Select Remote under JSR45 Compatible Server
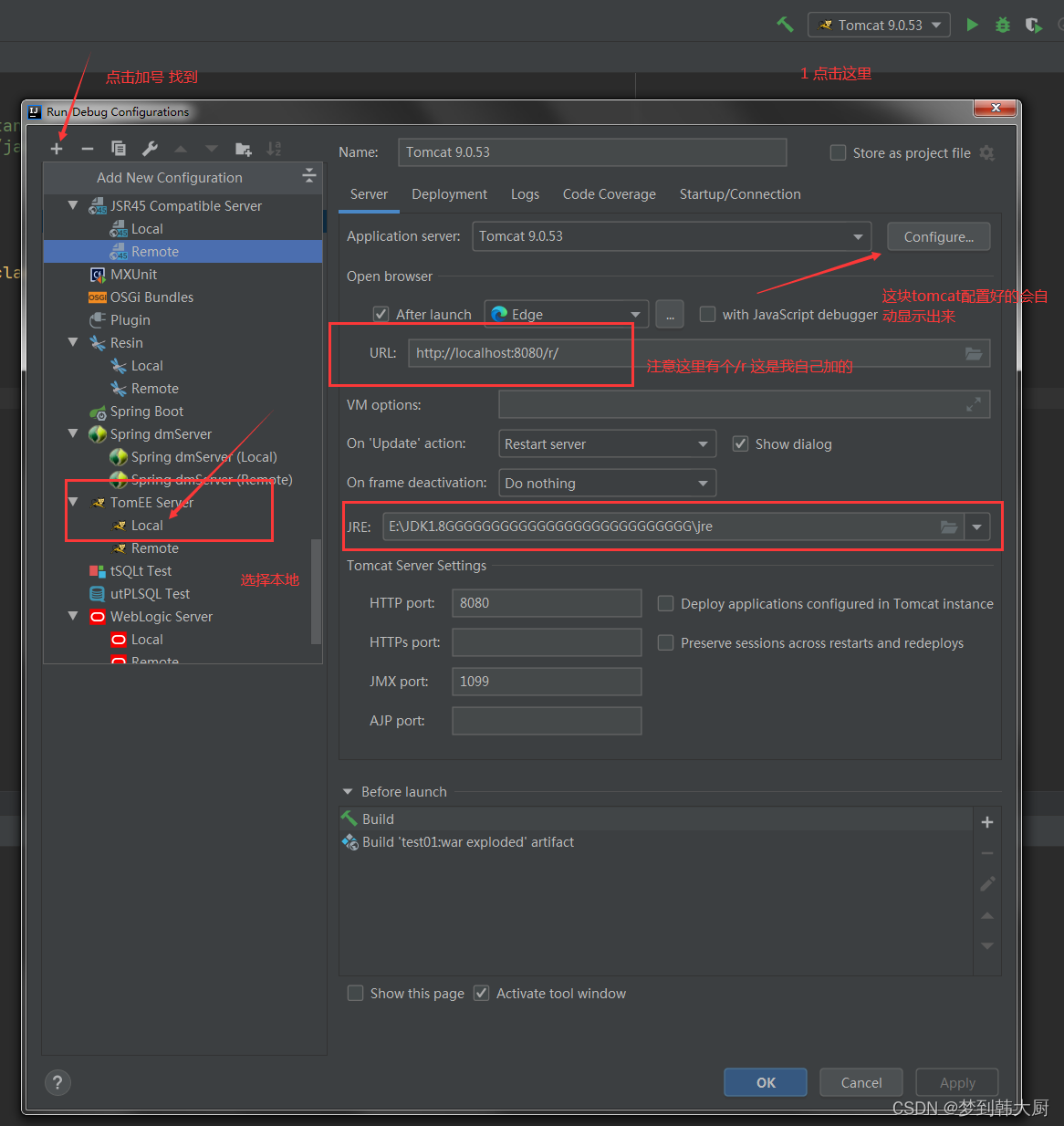 click(183, 251)
